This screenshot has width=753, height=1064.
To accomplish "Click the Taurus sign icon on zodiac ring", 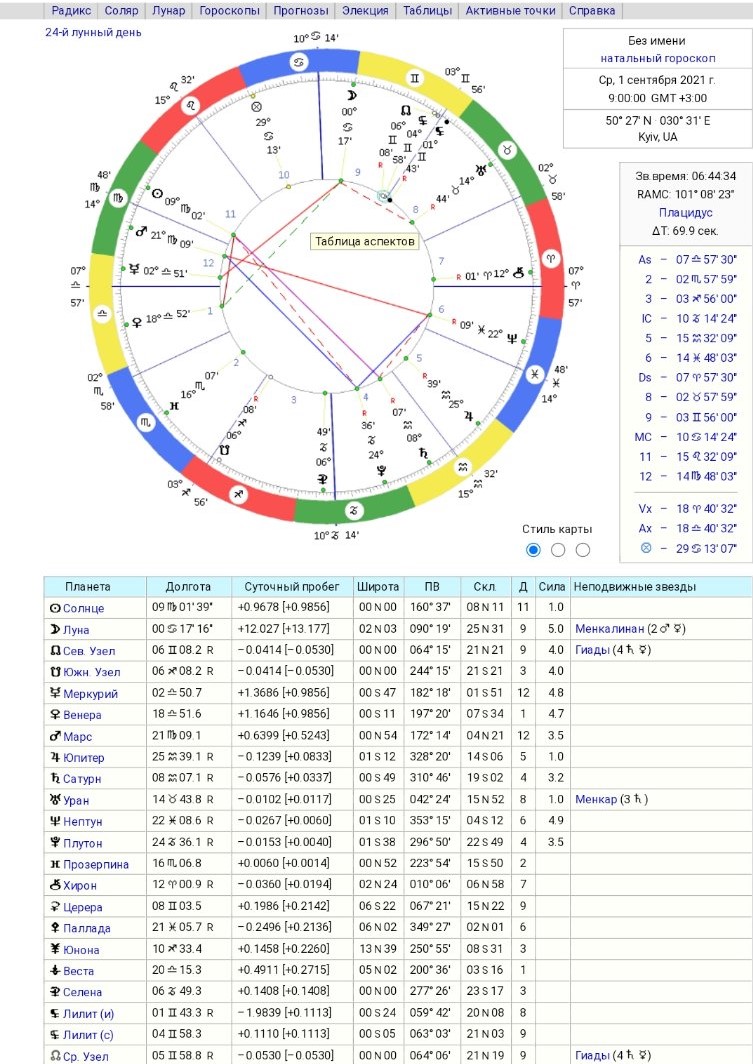I will point(507,150).
